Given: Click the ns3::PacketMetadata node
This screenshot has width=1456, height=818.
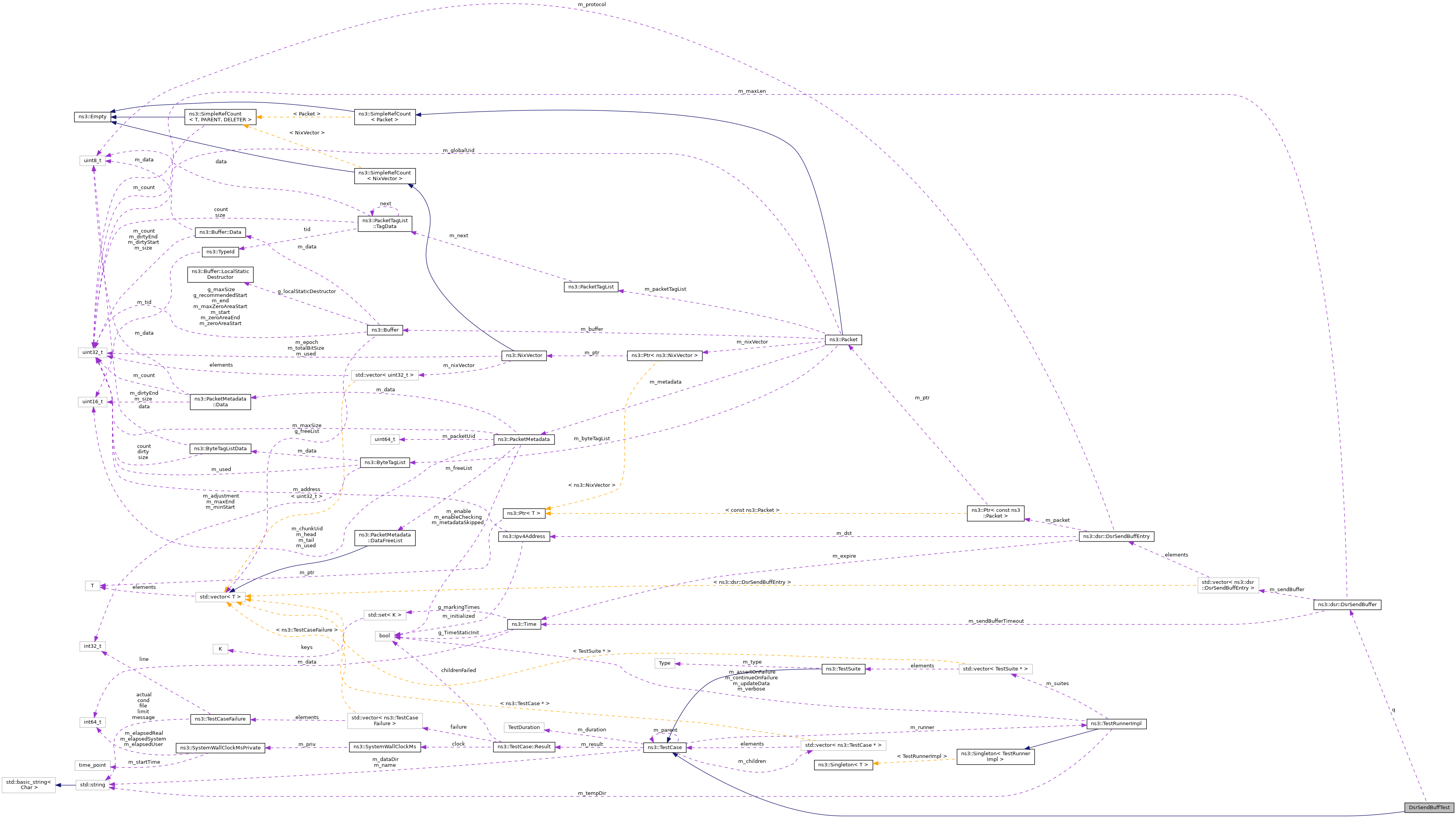Looking at the screenshot, I should pos(523,439).
